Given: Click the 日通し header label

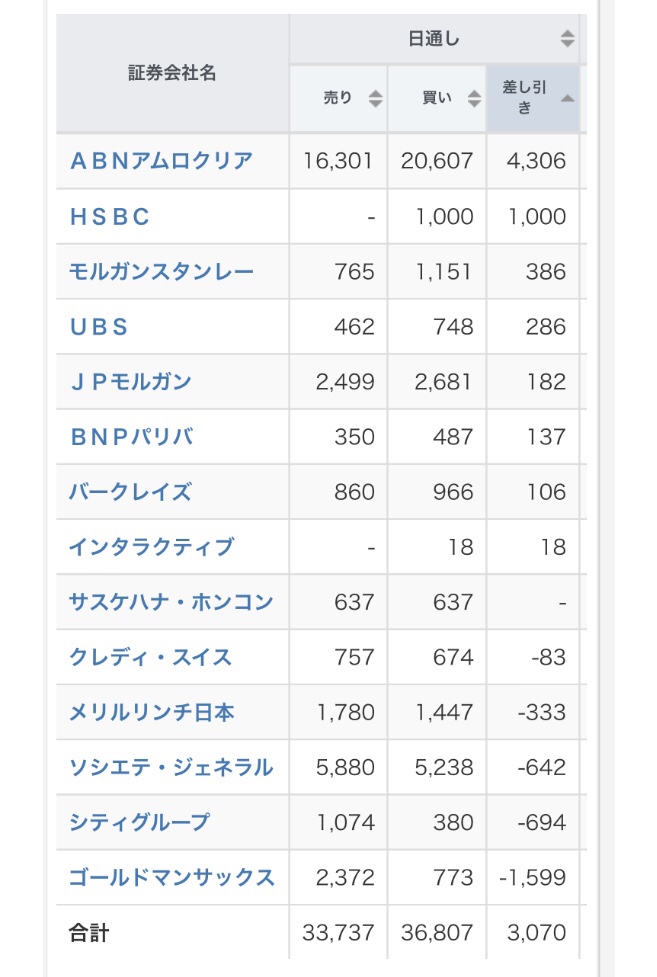Looking at the screenshot, I should (434, 39).
